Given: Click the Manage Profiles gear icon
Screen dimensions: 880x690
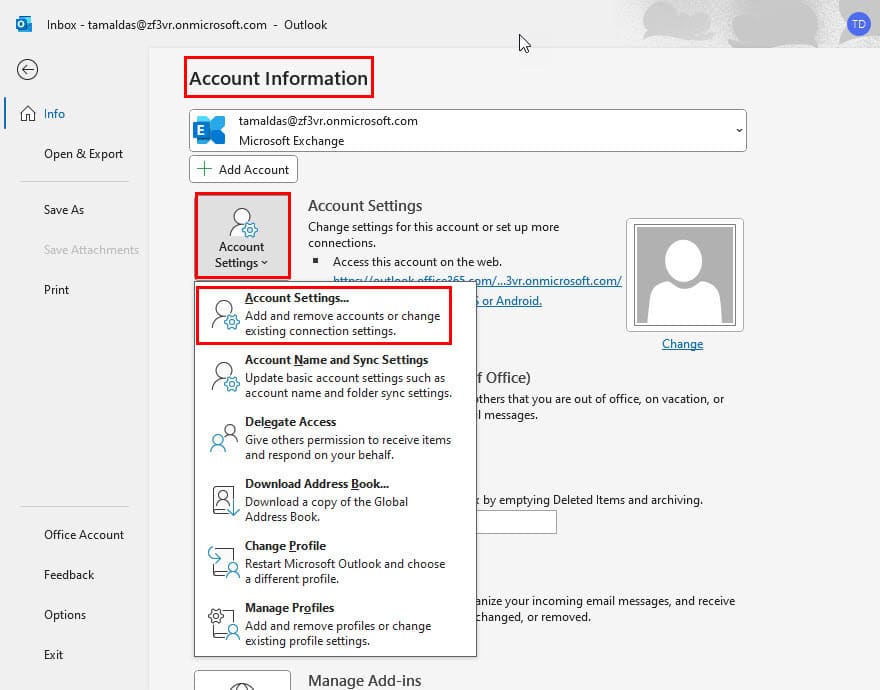Looking at the screenshot, I should [x=223, y=624].
